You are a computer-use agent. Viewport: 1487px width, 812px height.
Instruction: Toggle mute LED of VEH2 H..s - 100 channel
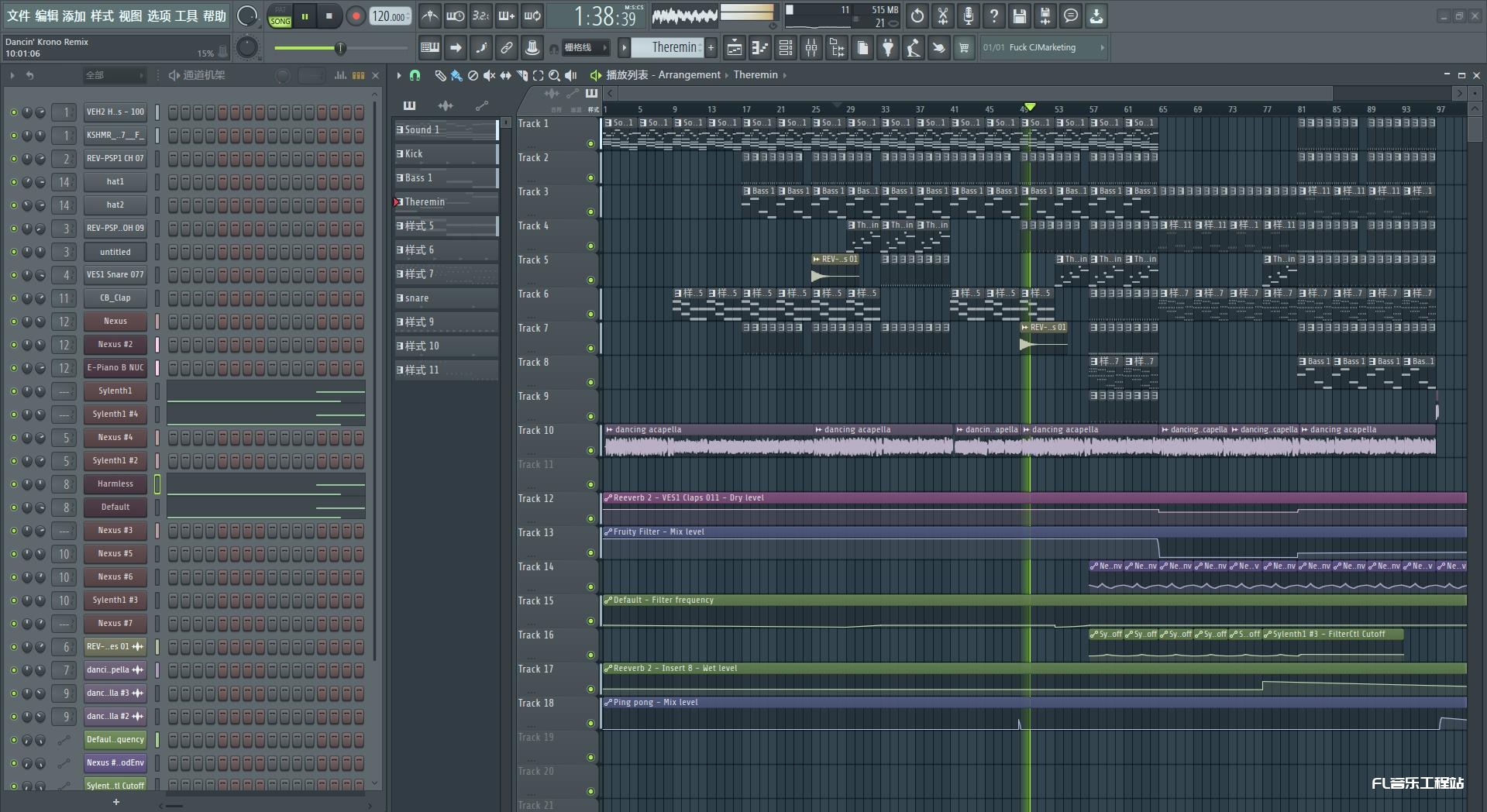(13, 112)
